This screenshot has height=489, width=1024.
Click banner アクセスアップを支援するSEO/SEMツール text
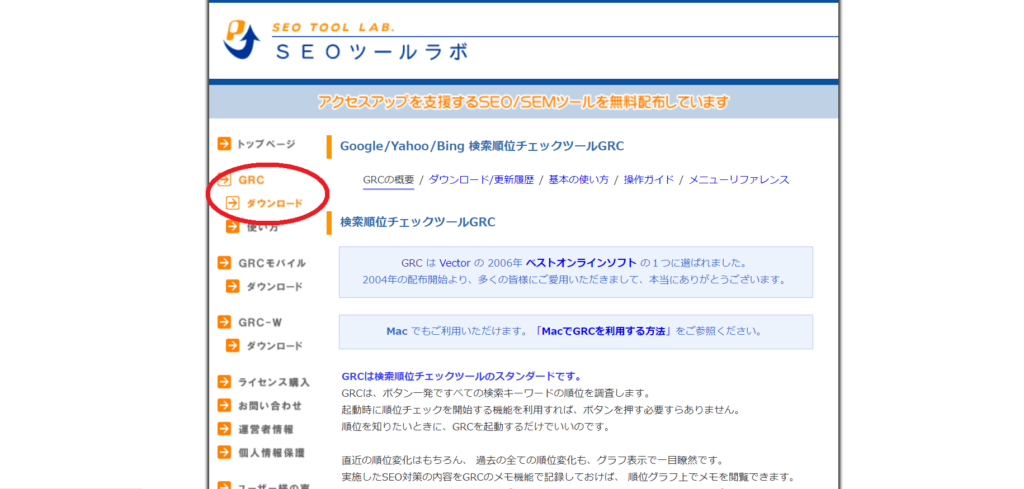point(523,103)
